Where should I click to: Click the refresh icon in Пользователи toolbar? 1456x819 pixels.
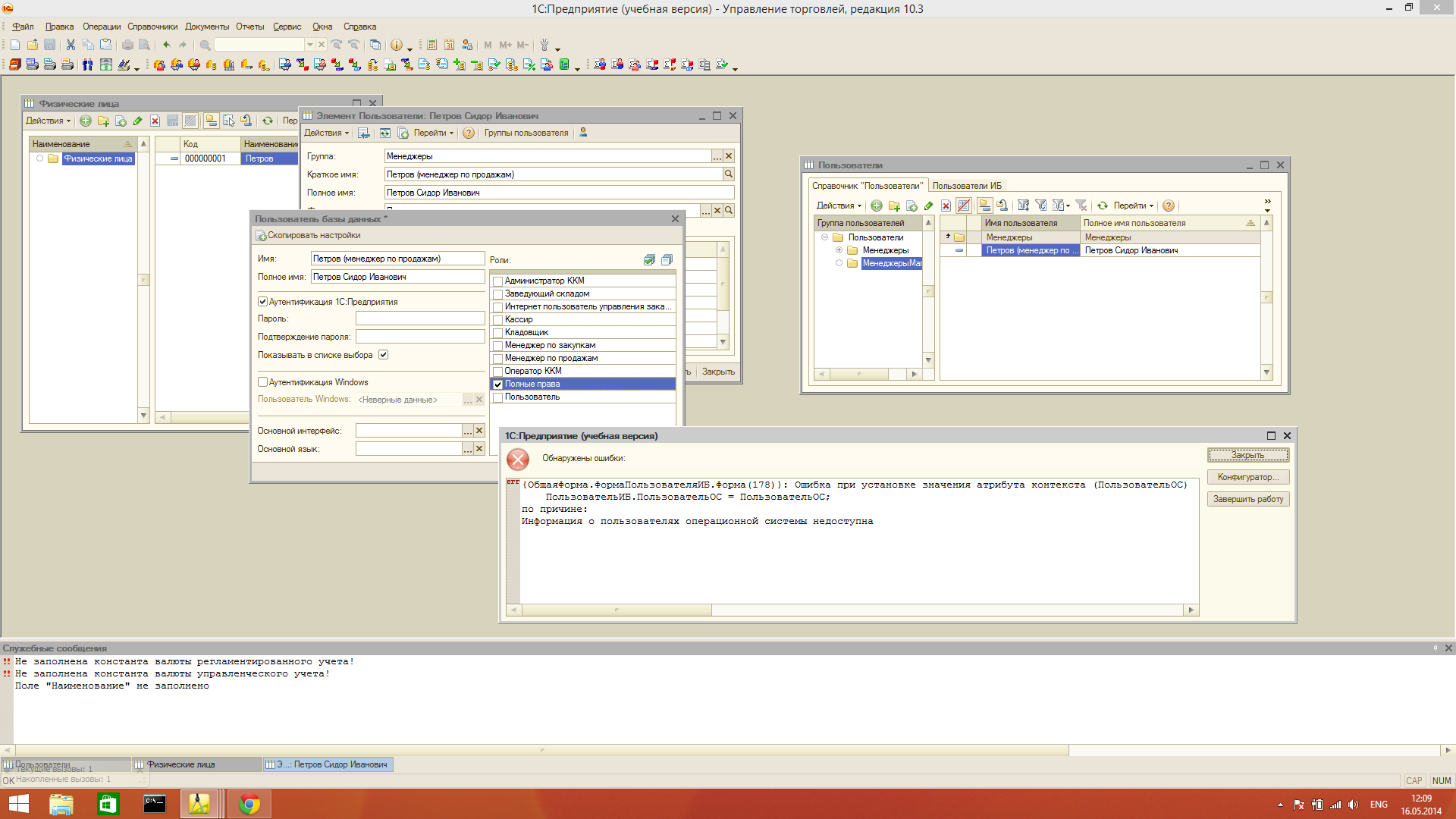point(1103,206)
